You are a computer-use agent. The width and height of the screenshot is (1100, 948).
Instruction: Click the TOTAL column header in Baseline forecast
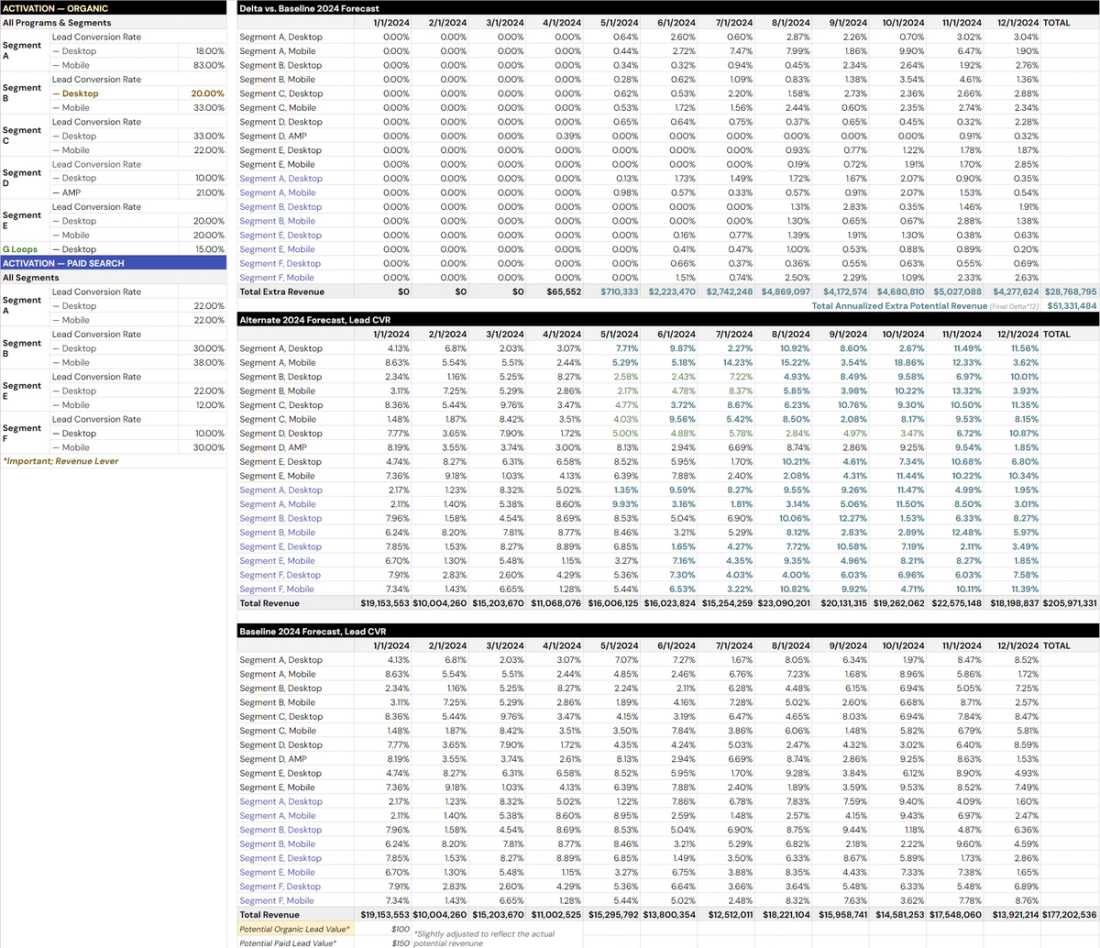[x=1057, y=646]
